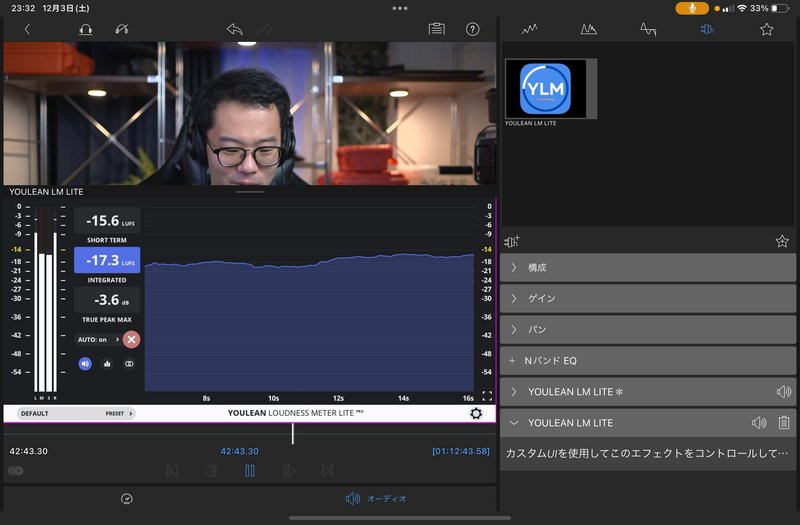Screen dimensions: 800x525
Task: Click the video preview frame
Action: 249,113
